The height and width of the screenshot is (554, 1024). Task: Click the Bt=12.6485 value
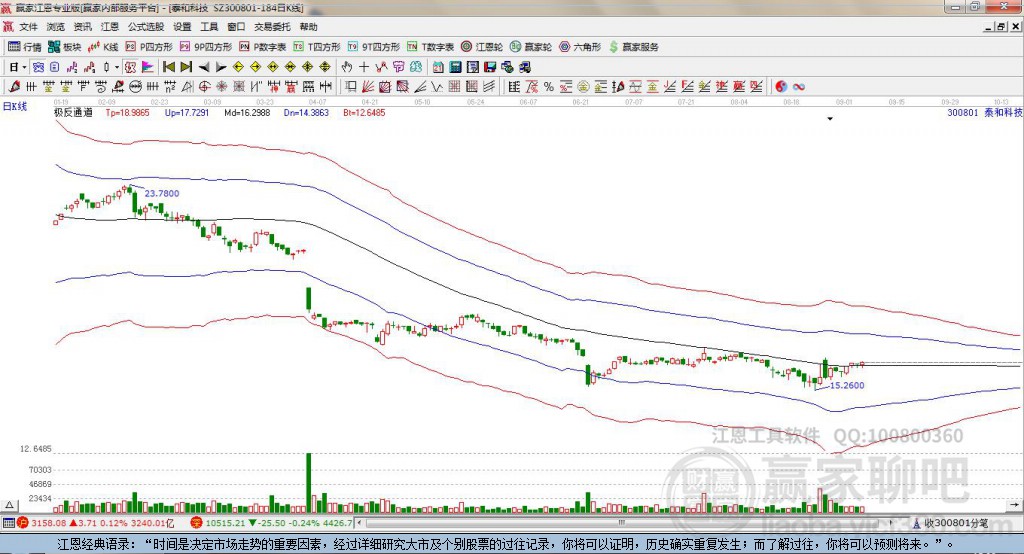(364, 113)
